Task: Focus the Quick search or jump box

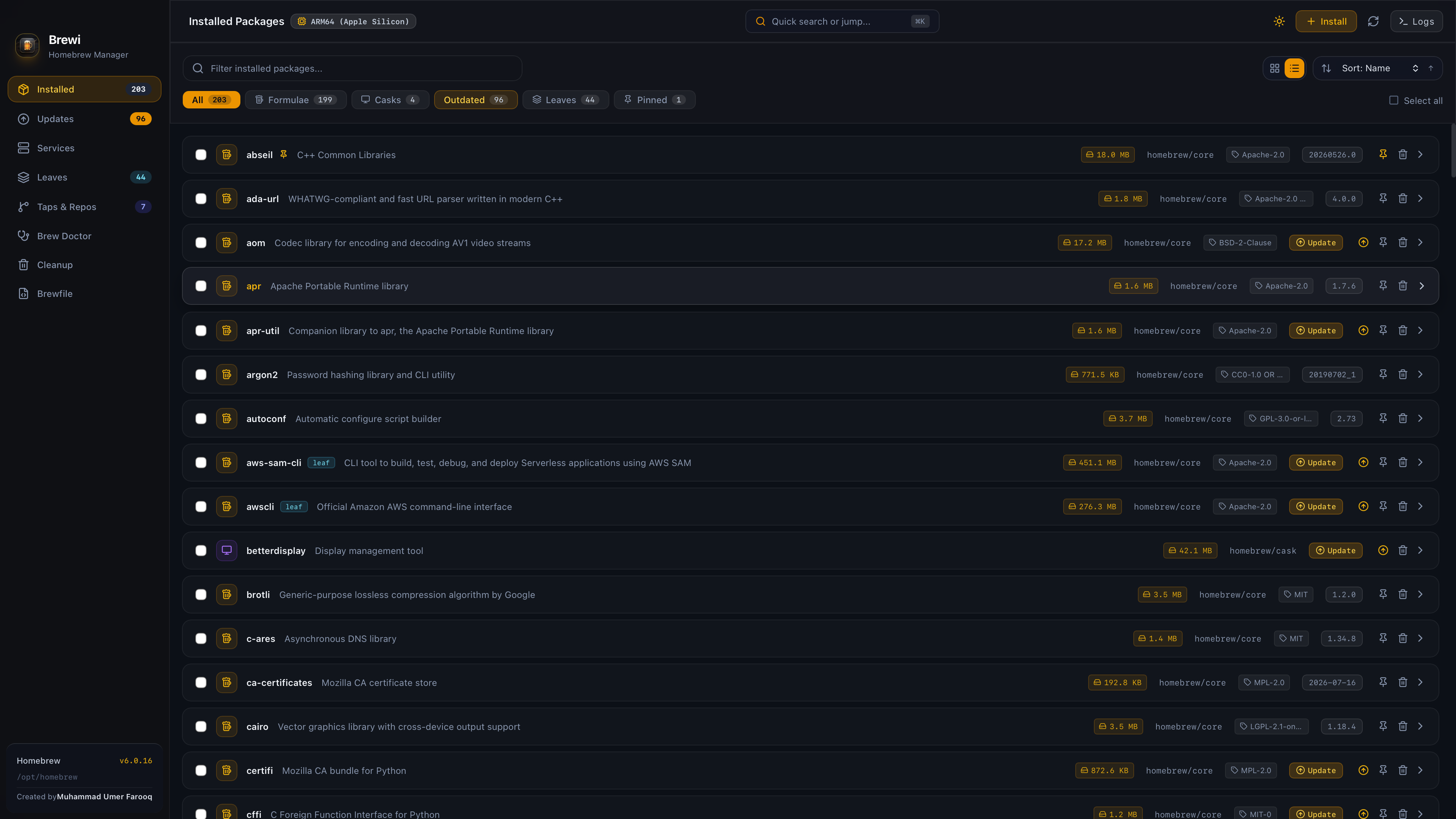Action: pos(842,22)
